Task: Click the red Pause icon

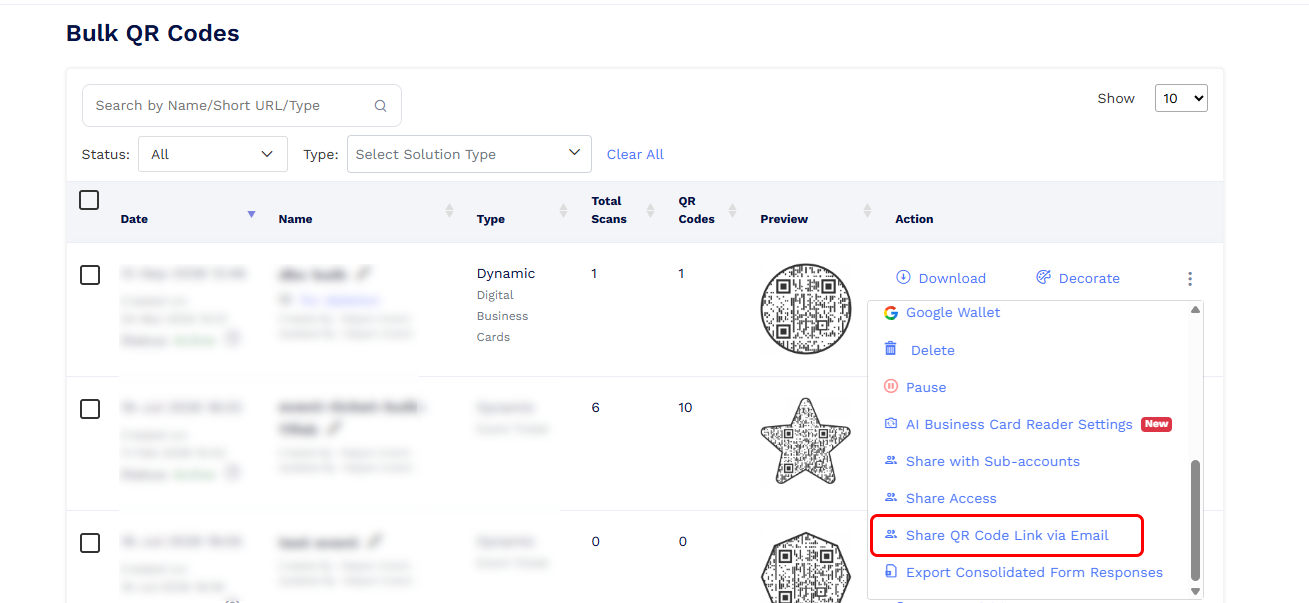Action: (x=891, y=386)
